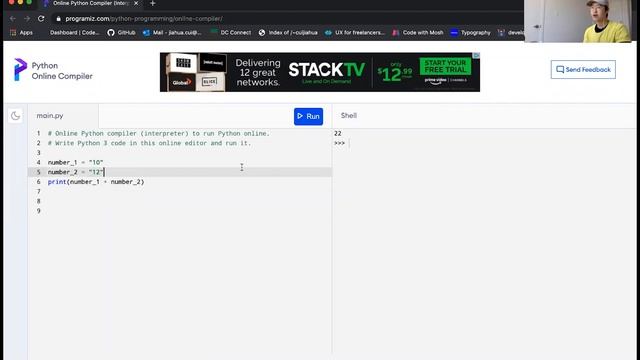Open the Code with Mosh bookmark
The width and height of the screenshot is (640, 360).
coord(418,33)
